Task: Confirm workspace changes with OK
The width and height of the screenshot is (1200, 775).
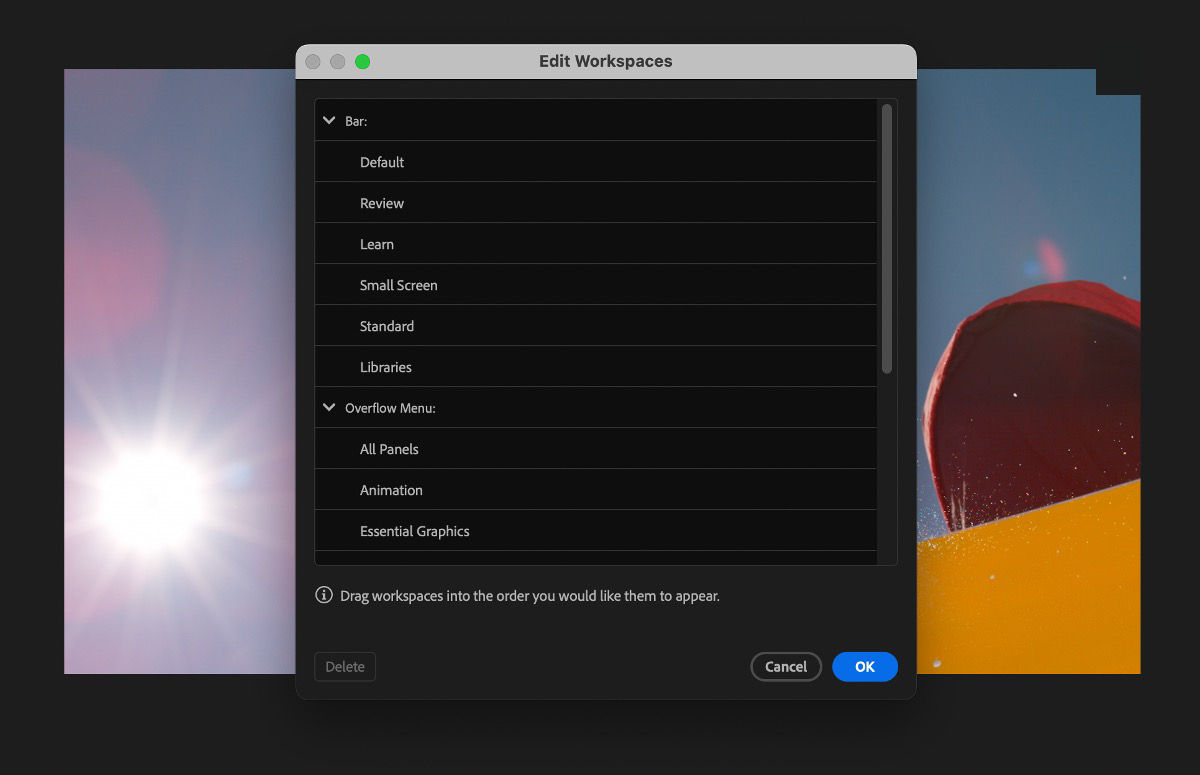Action: (x=864, y=666)
